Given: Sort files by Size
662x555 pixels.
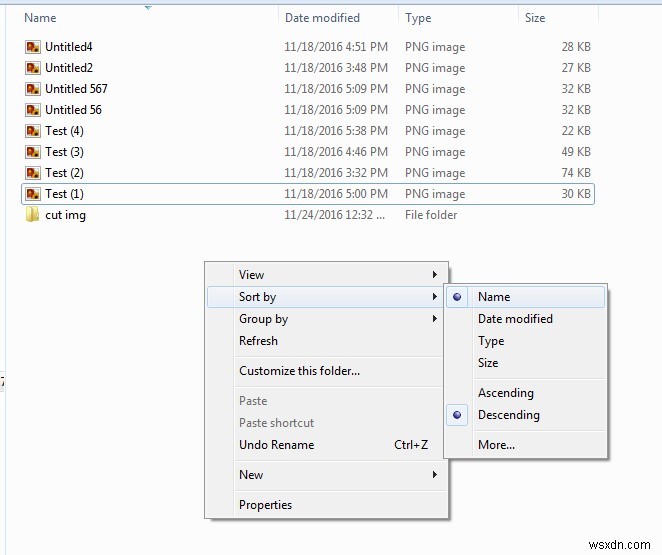Looking at the screenshot, I should pos(488,363).
